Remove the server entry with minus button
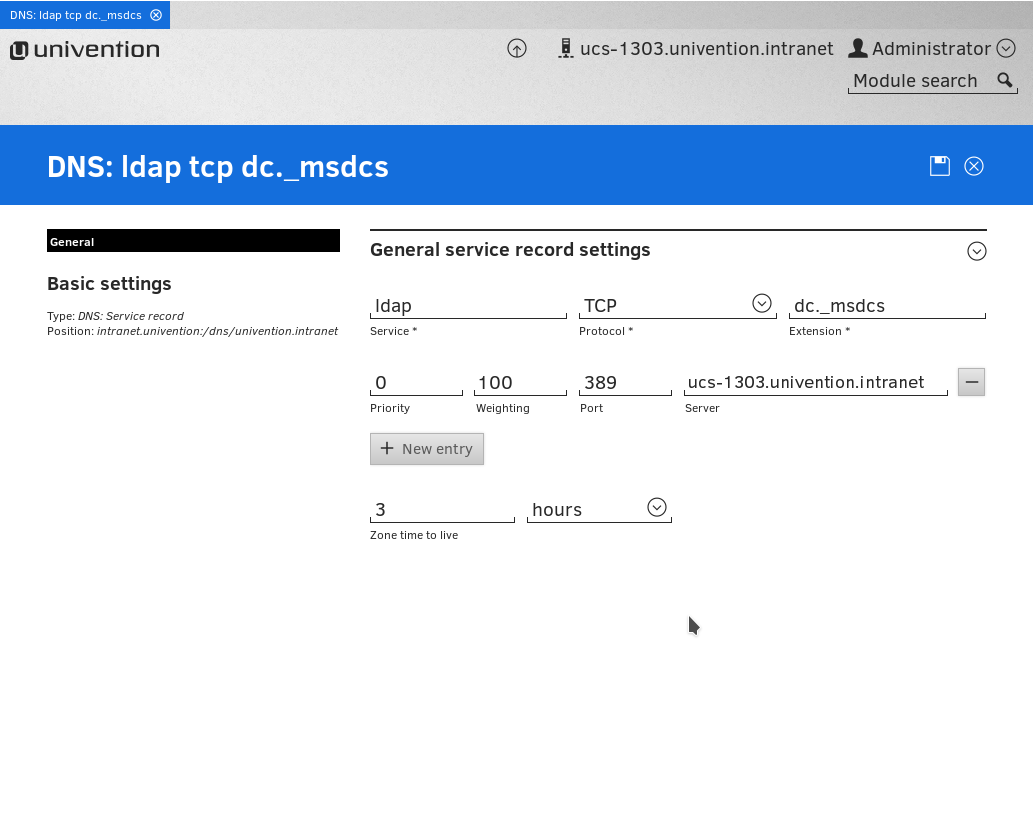Screen dimensions: 1033x814 [x=971, y=382]
